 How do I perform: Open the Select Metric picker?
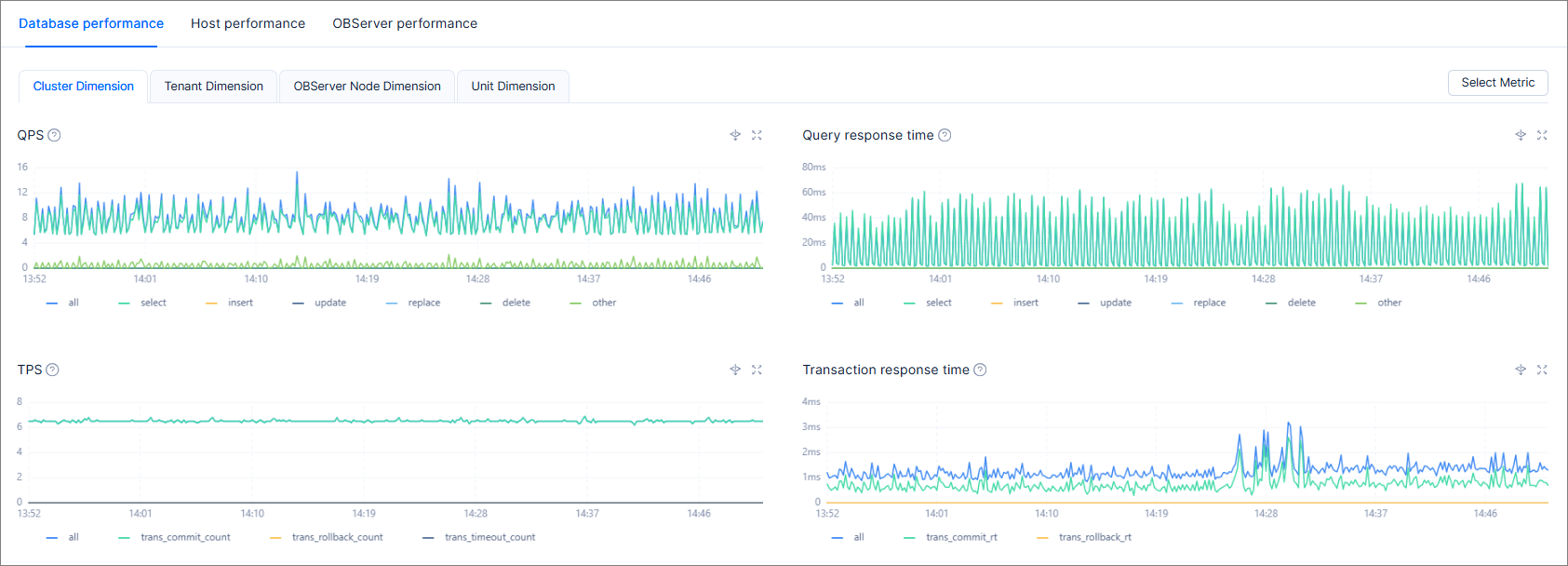[1497, 83]
